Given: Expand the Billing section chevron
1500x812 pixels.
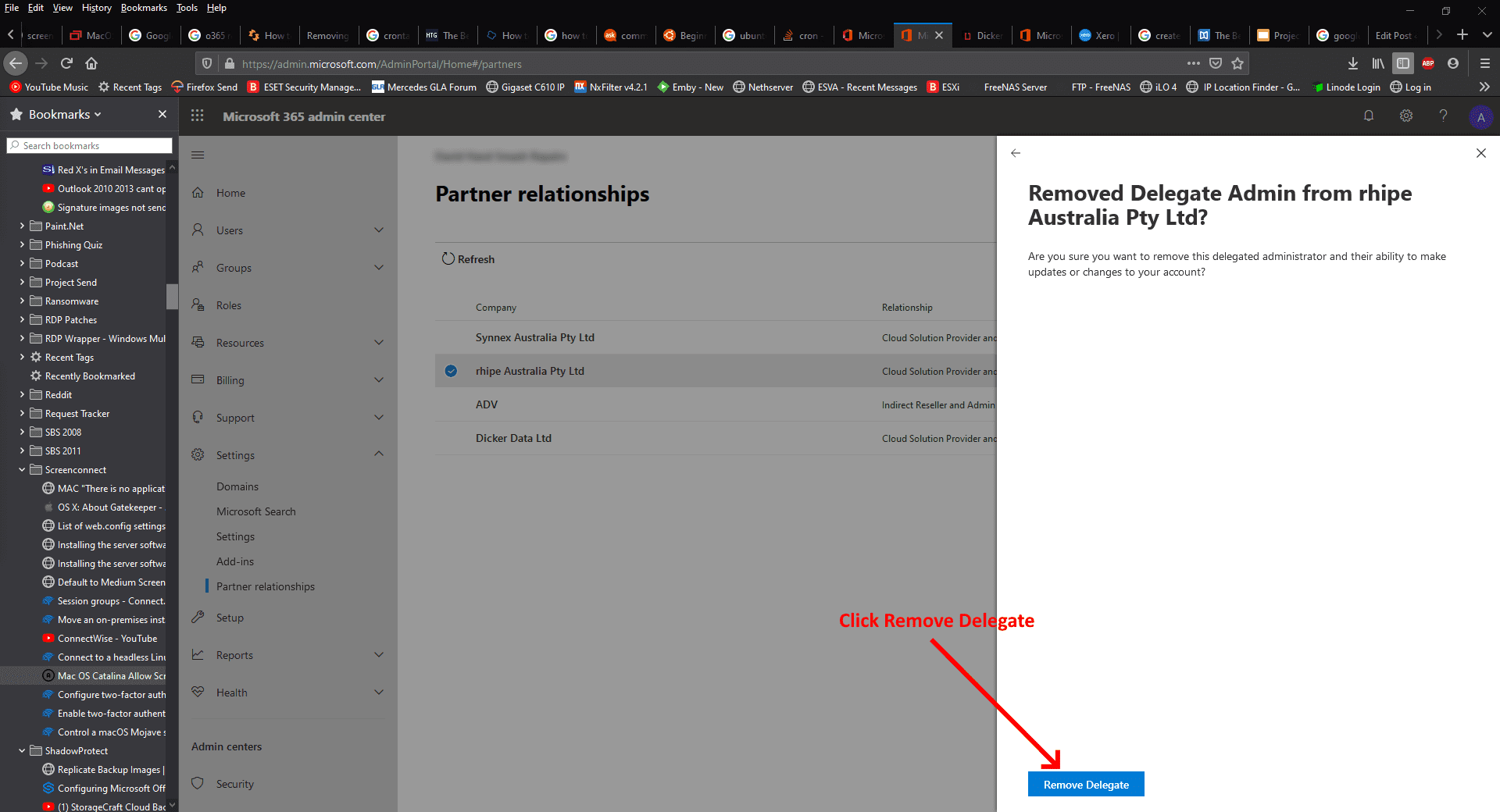Looking at the screenshot, I should click(x=379, y=379).
